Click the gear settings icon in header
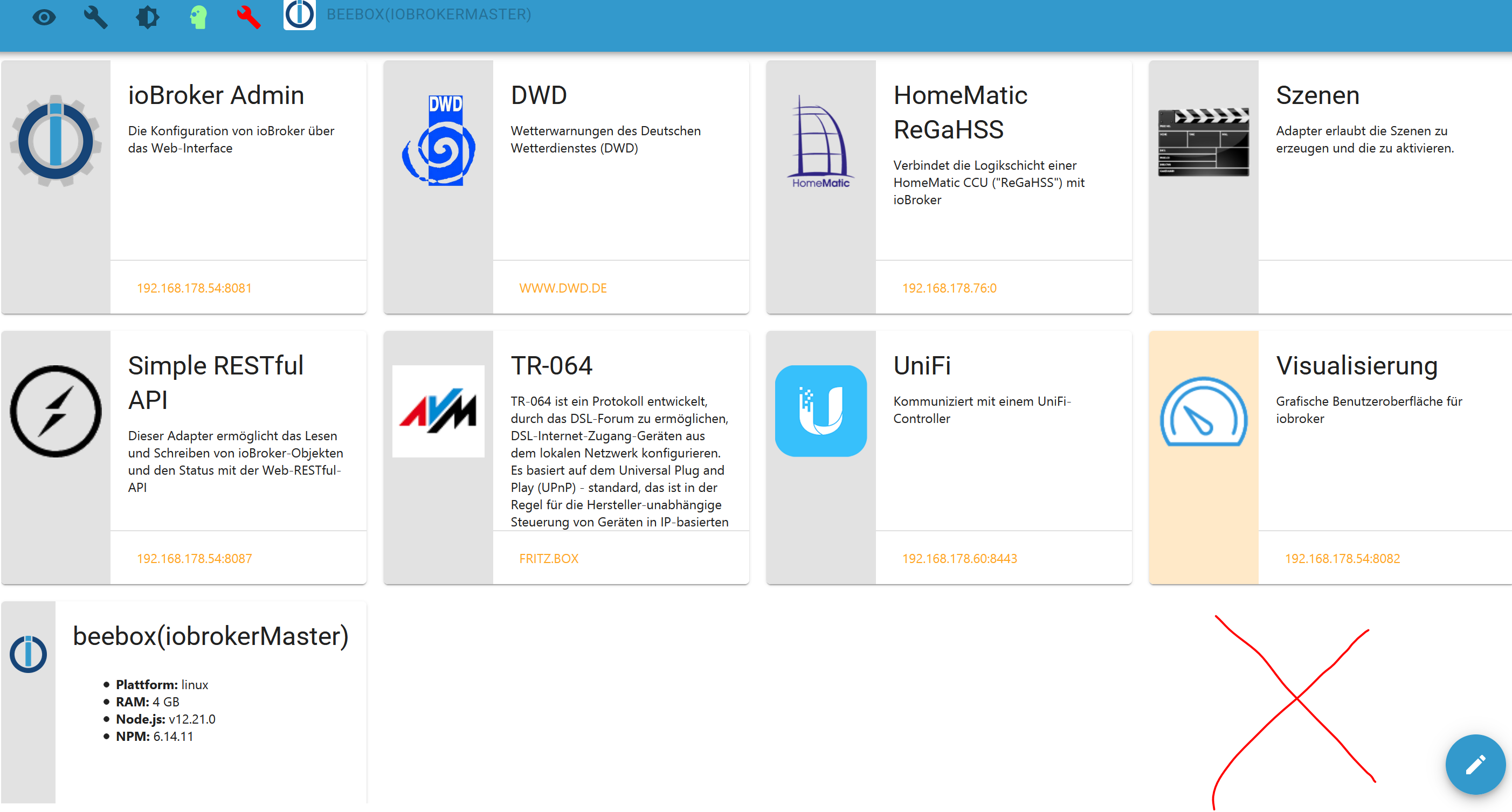 [147, 18]
